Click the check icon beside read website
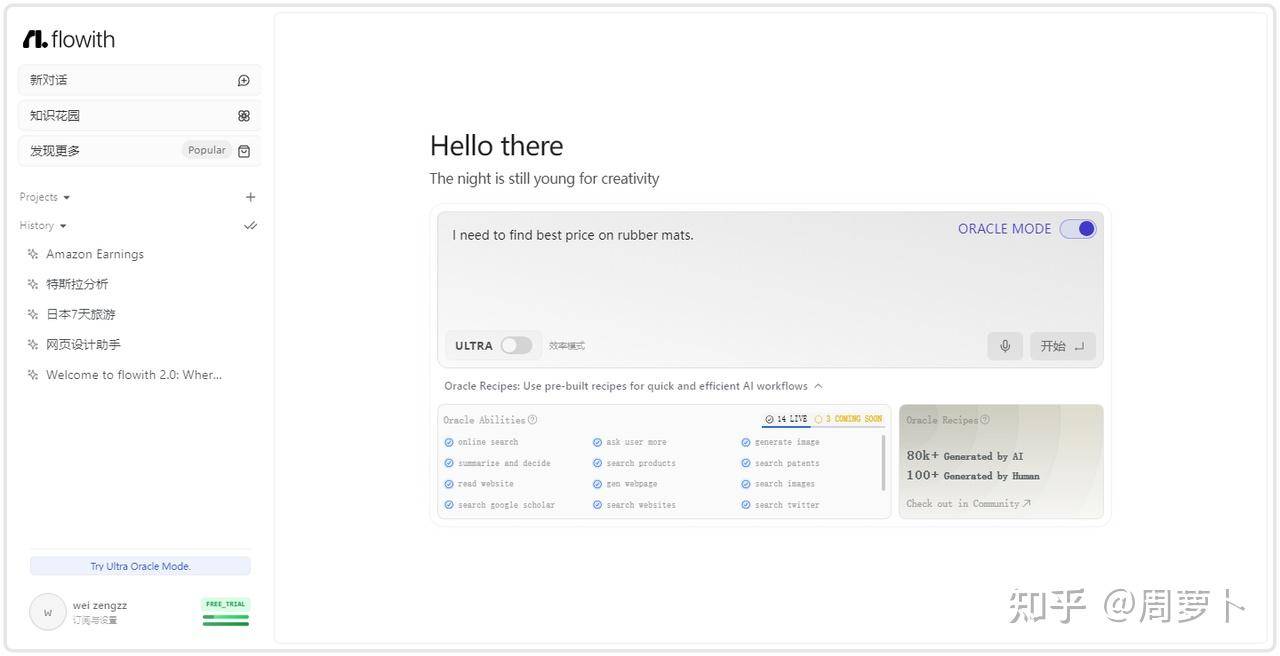The image size is (1280, 656). tap(449, 484)
